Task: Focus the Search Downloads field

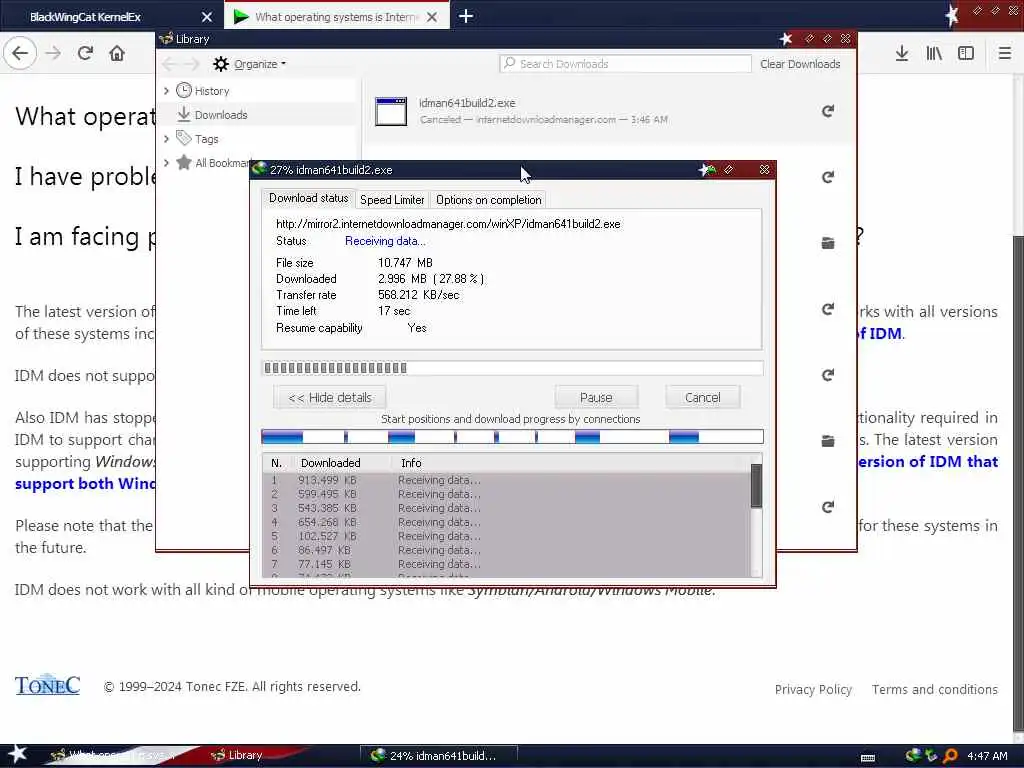Action: point(625,63)
